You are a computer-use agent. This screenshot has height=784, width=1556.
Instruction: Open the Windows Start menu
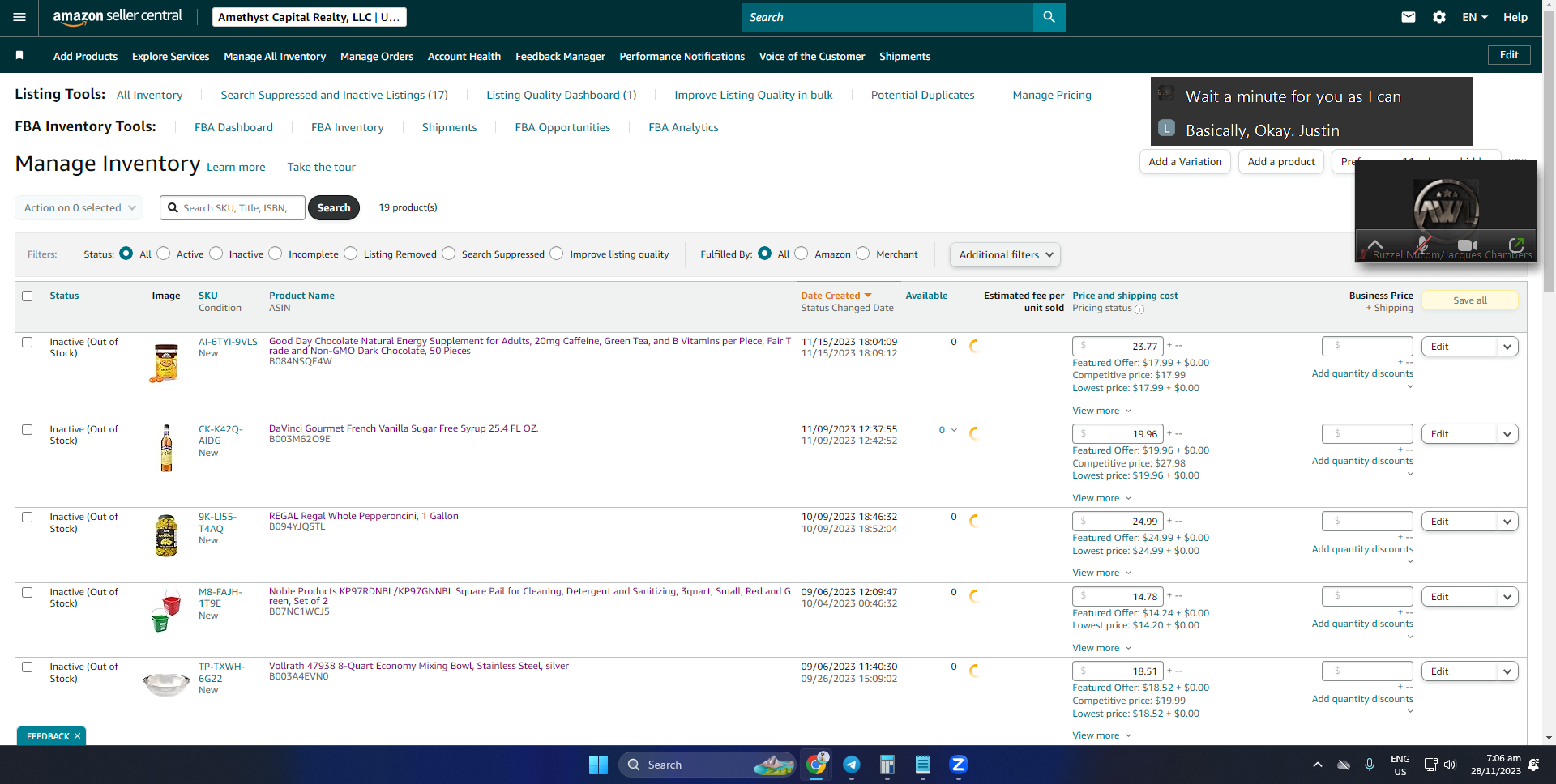pos(598,765)
